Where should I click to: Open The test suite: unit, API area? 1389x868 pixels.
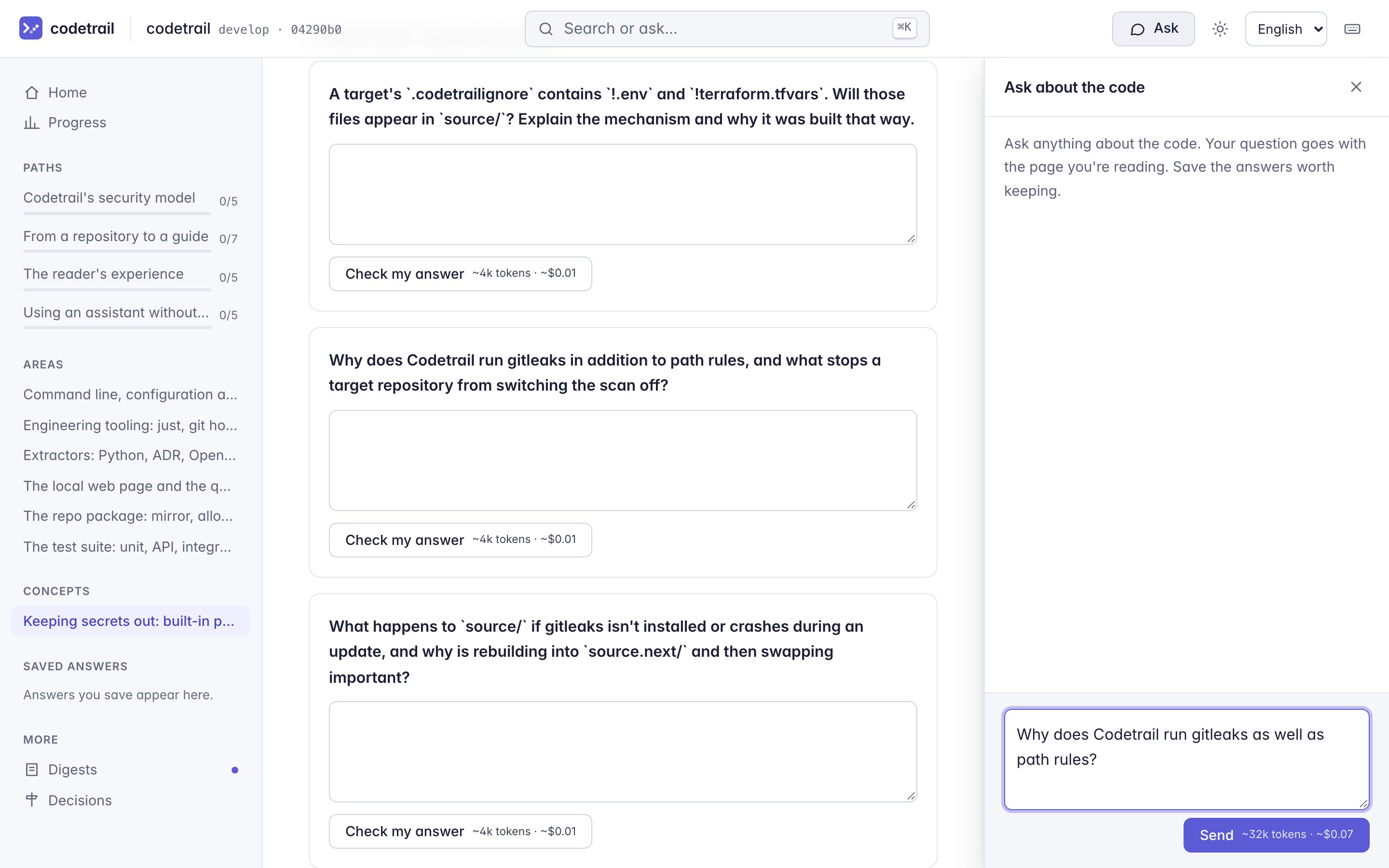point(127,546)
